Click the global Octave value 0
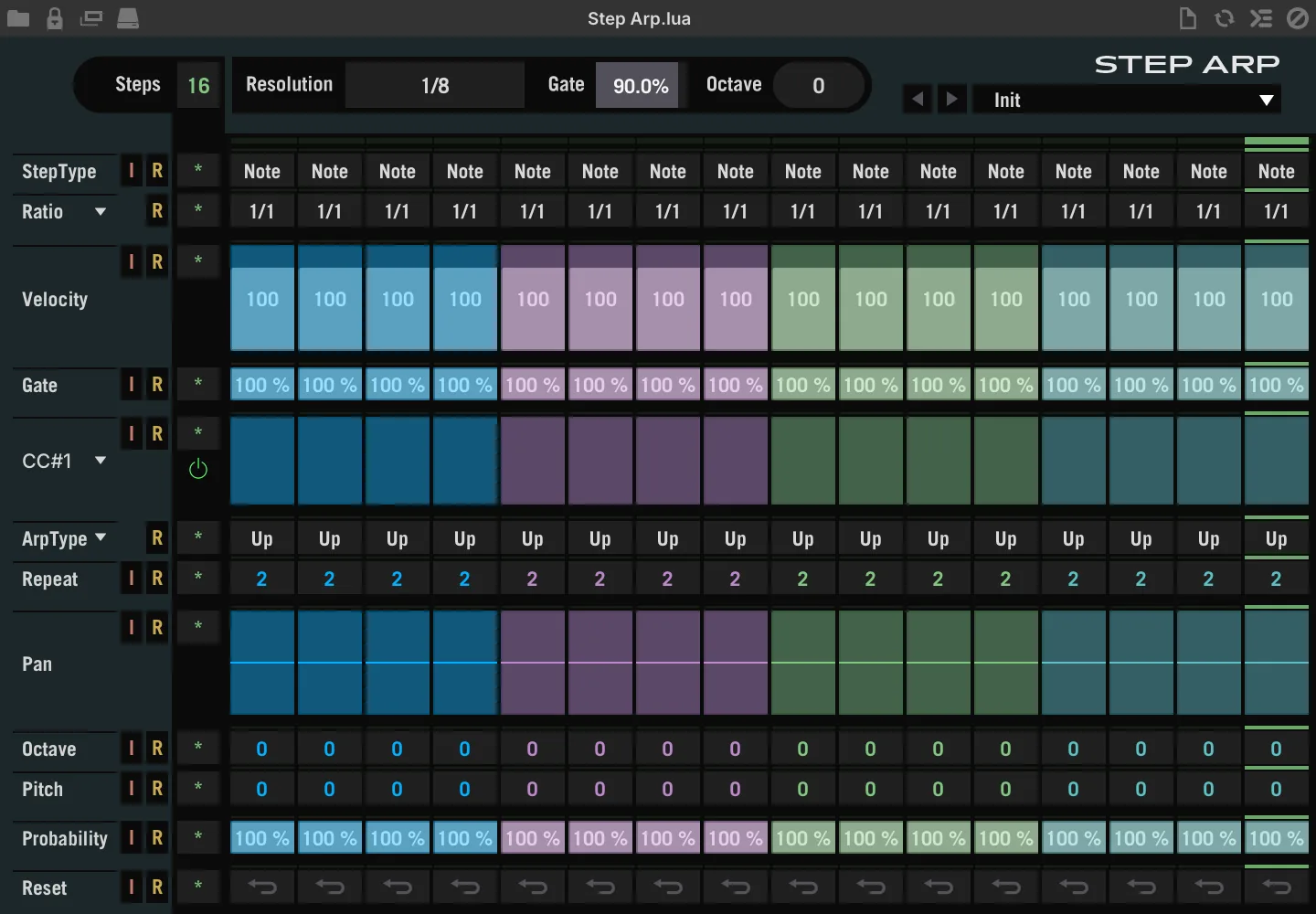Viewport: 1316px width, 914px height. click(818, 85)
